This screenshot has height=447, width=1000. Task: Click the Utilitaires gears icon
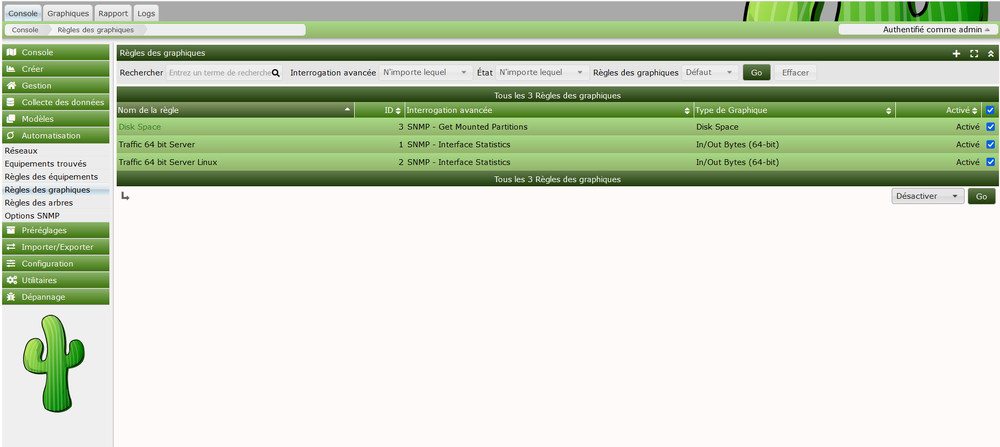point(11,280)
